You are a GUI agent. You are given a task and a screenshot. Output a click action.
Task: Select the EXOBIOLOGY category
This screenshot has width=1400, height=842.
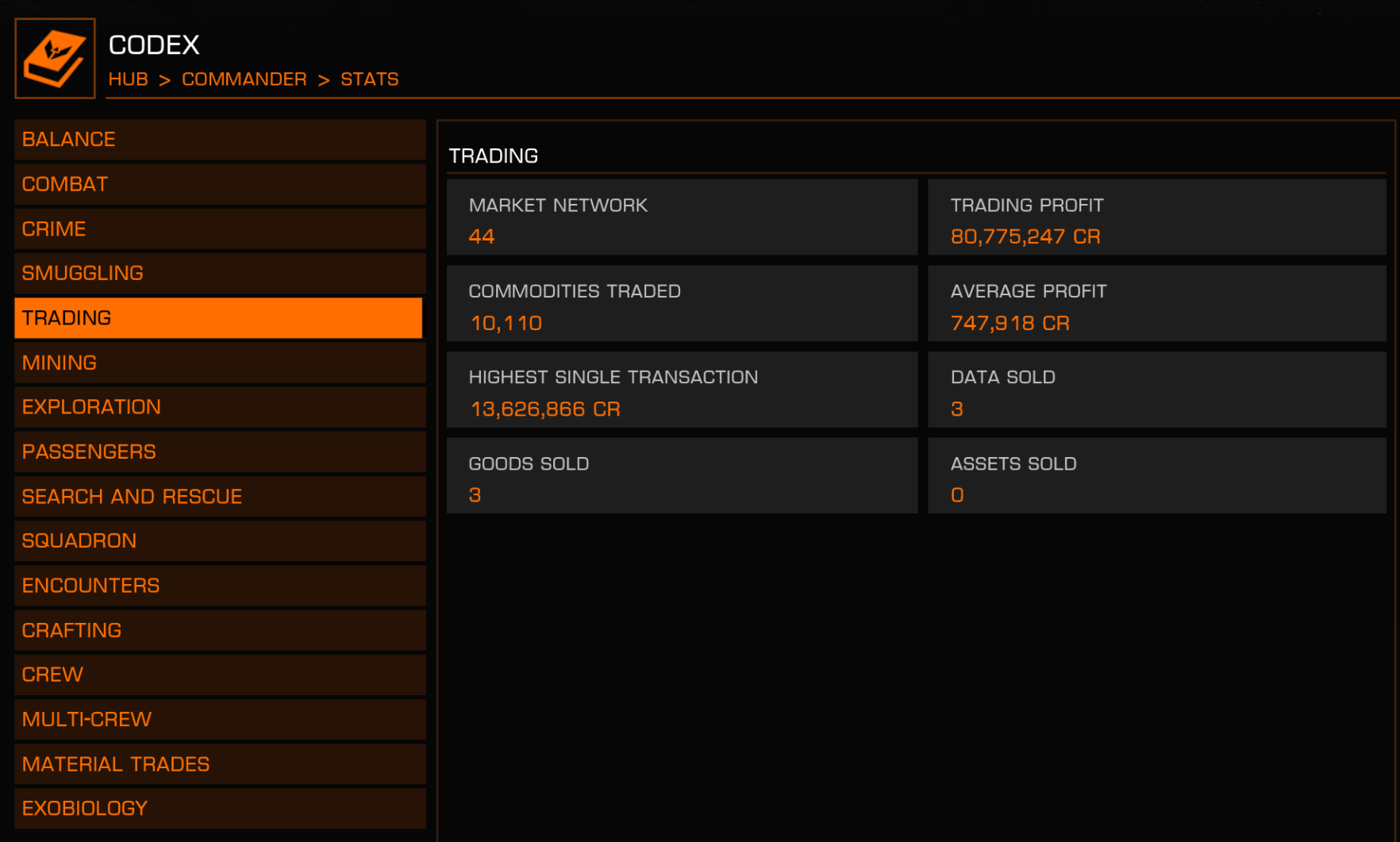(x=220, y=809)
